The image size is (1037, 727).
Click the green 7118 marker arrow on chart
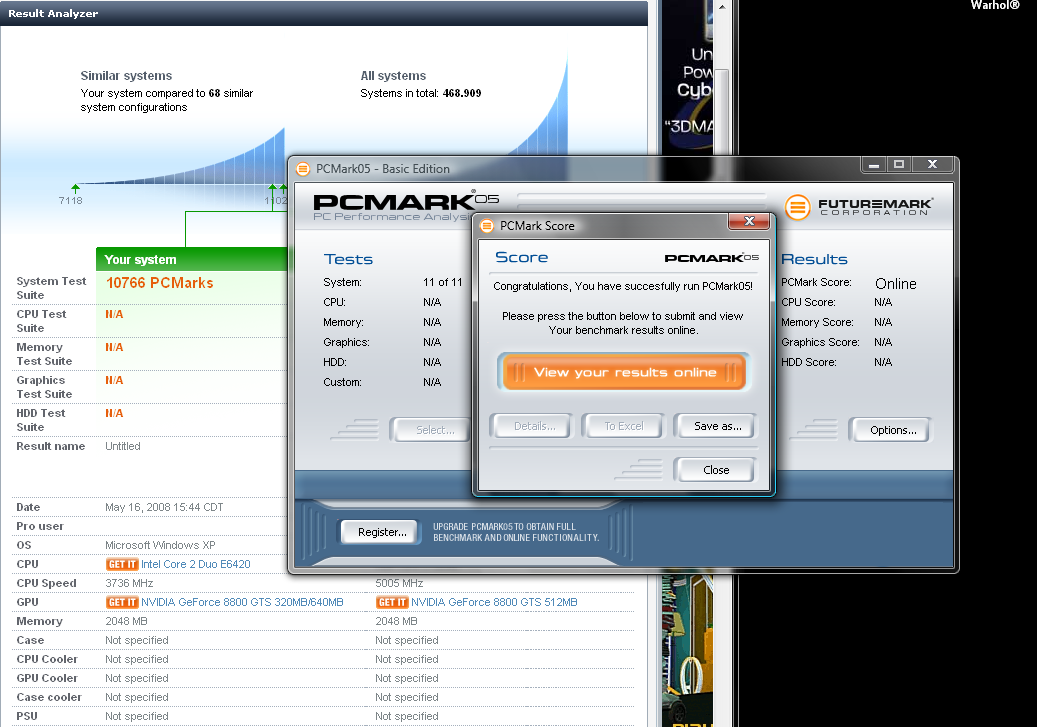tap(75, 189)
